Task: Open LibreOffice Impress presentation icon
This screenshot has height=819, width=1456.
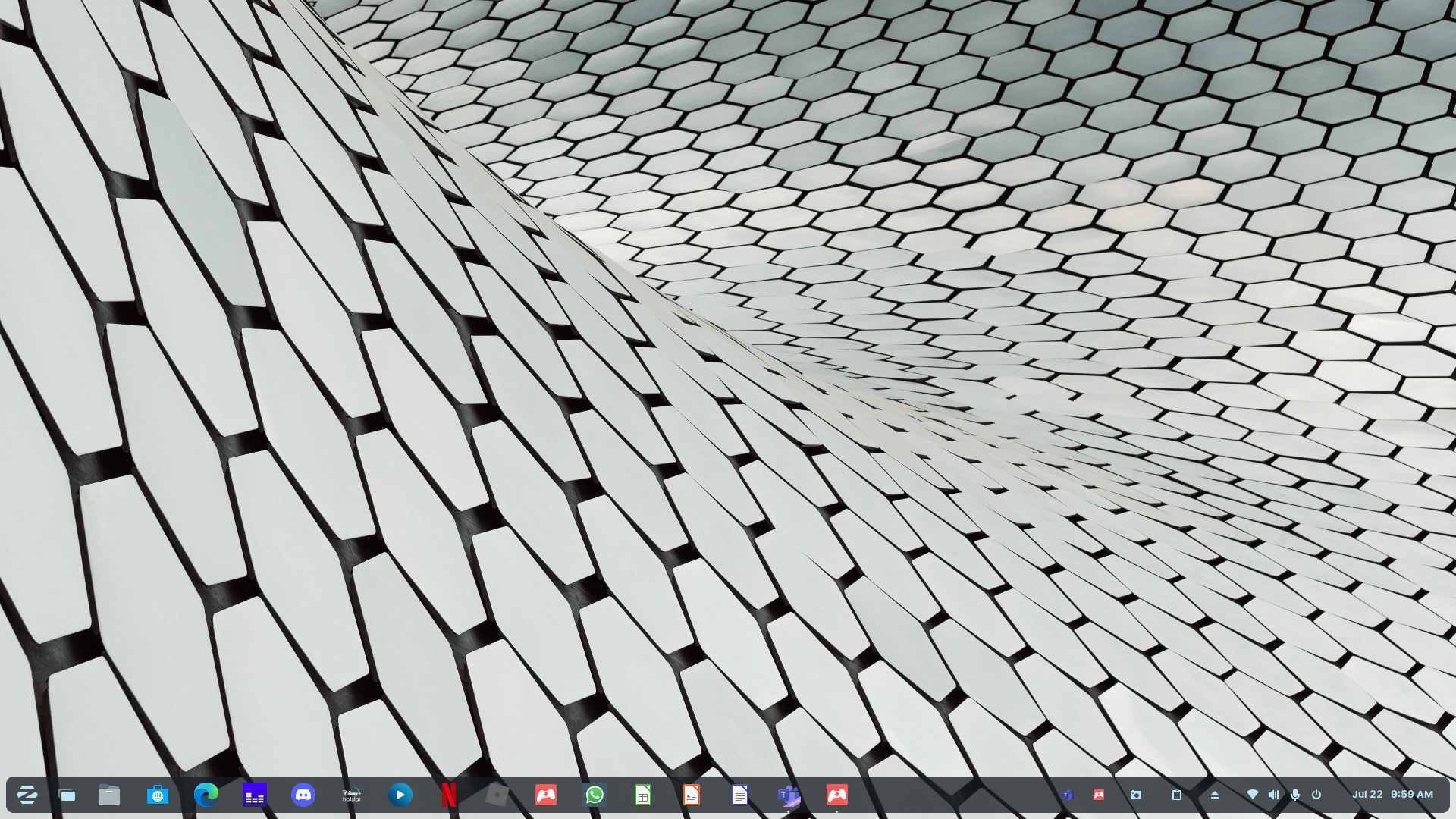Action: pos(692,795)
